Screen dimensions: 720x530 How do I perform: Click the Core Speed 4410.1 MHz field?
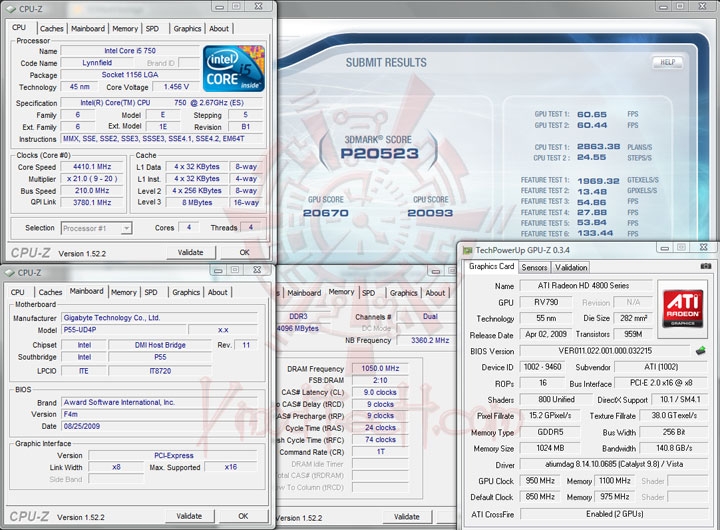coord(92,167)
